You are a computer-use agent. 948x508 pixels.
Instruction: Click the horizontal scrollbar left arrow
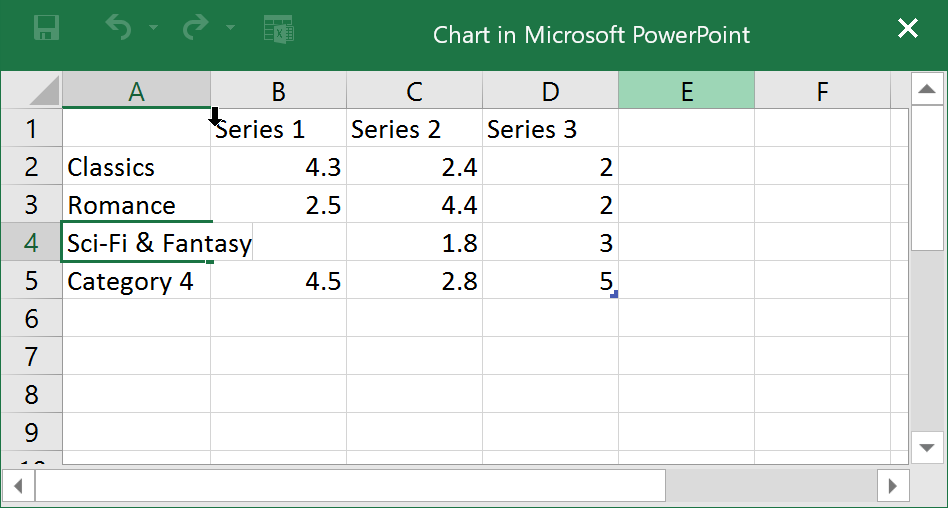18,485
